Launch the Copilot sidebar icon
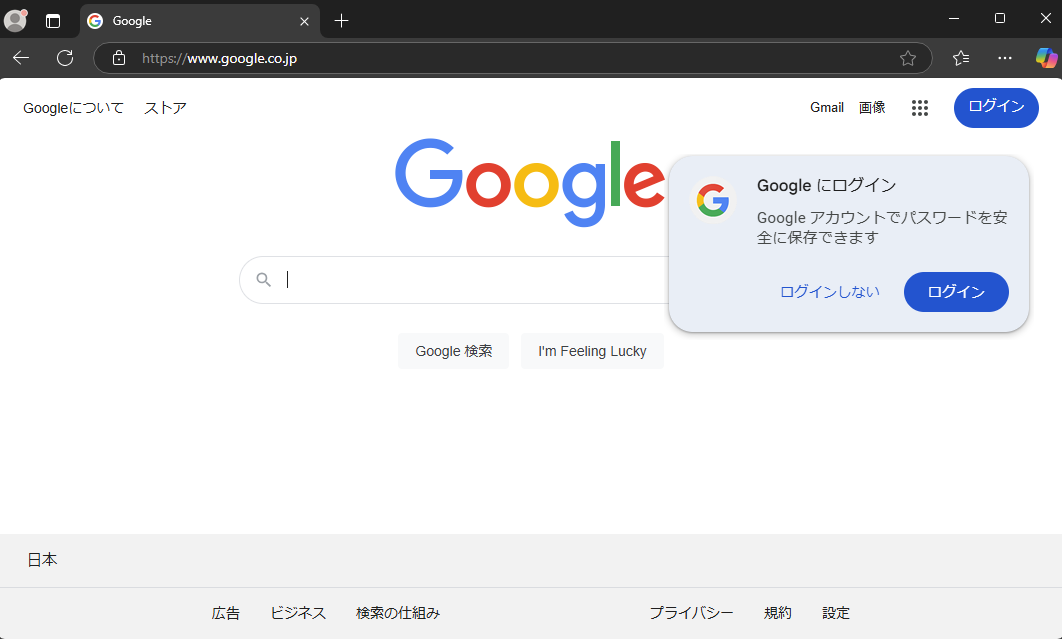Image resolution: width=1062 pixels, height=639 pixels. click(x=1046, y=58)
